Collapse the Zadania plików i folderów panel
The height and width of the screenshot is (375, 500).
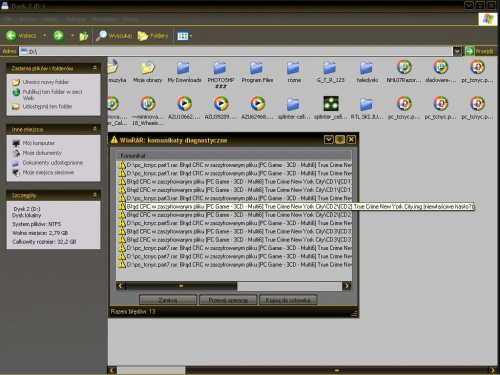coord(95,68)
